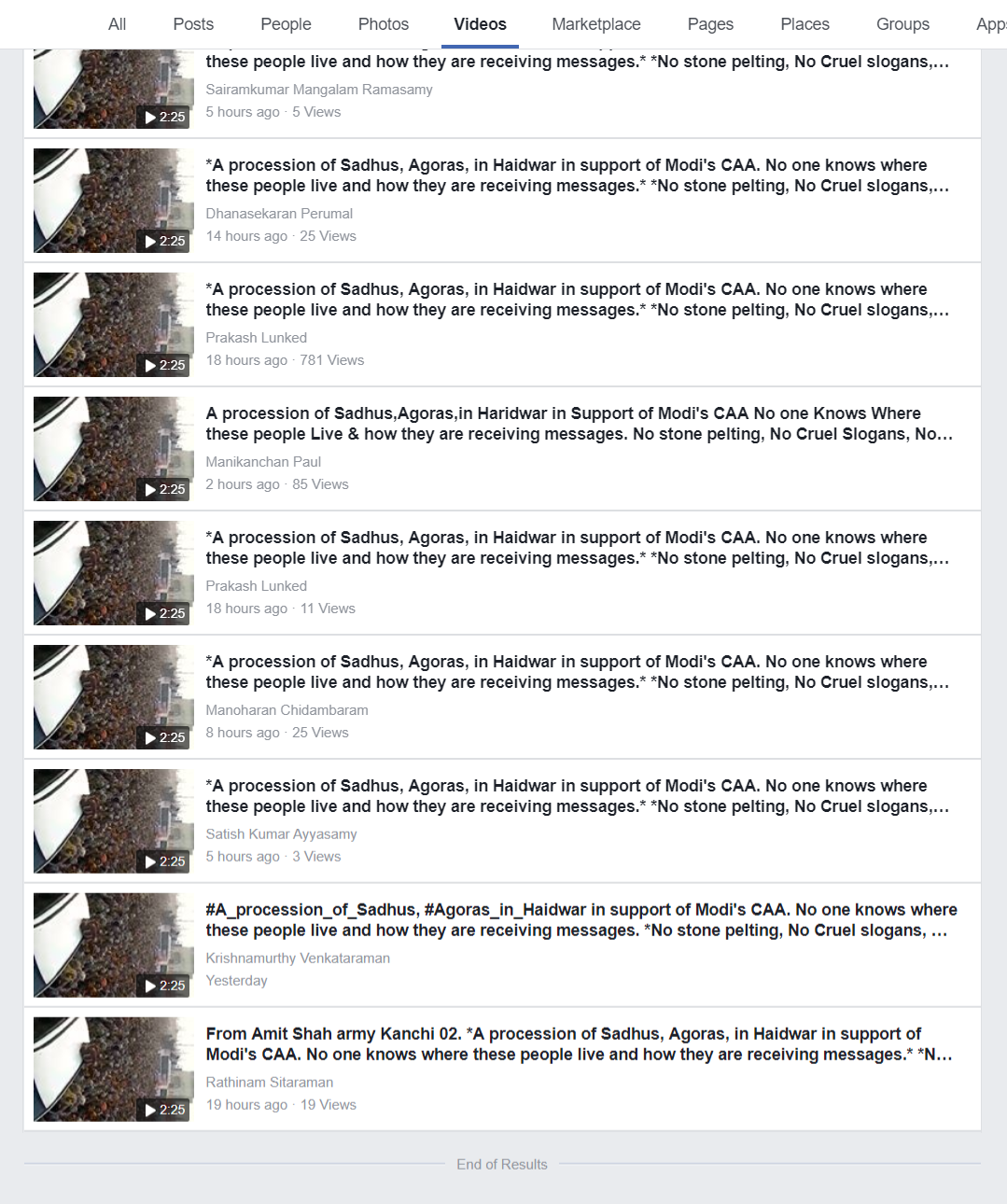Open the '#A_procession_of_Sadhus' video title
Viewport: 1007px width, 1204px height.
[581, 920]
